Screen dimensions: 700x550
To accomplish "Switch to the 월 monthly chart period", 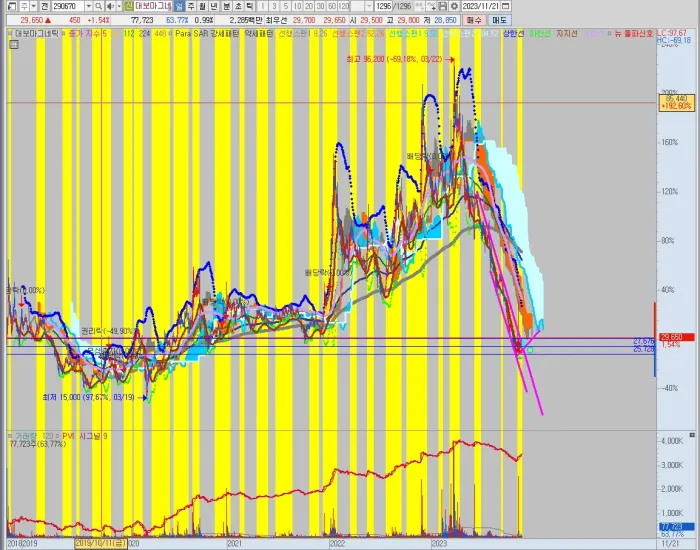I will tap(203, 6).
